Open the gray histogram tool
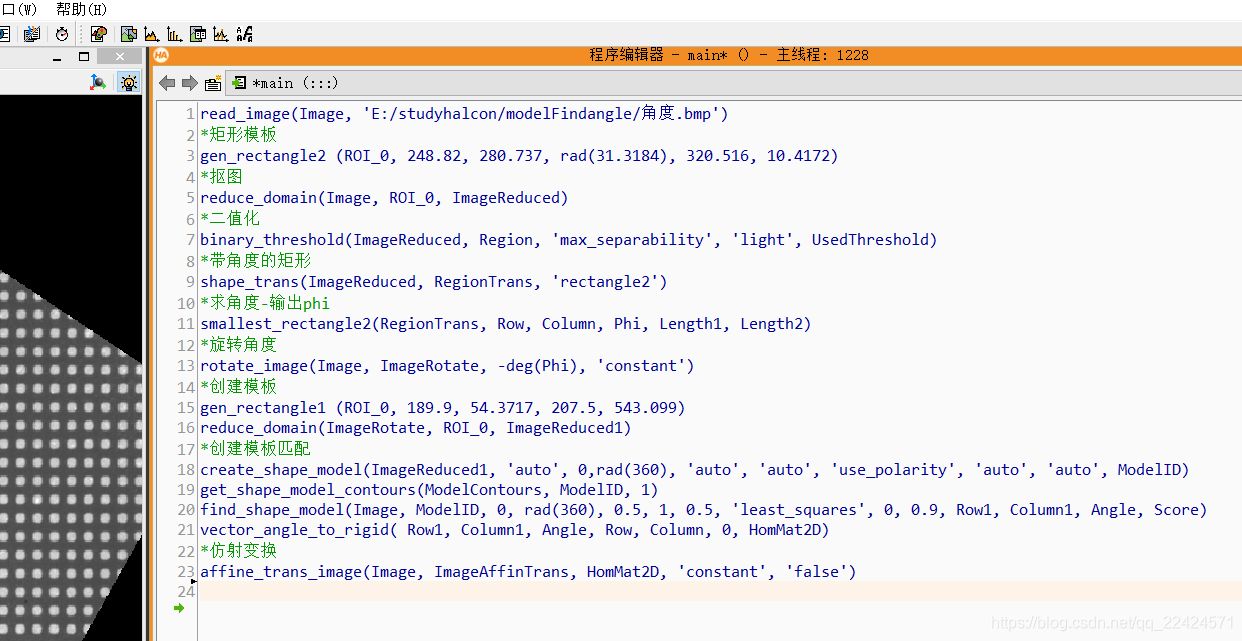 tap(152, 34)
